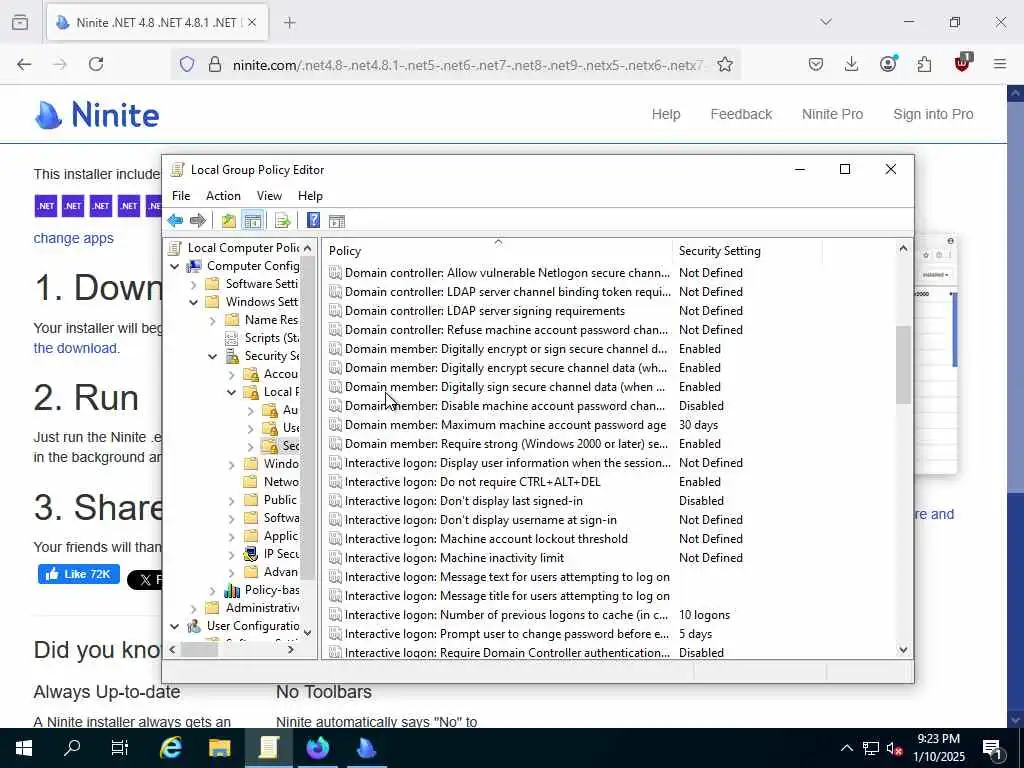Click Firefox reload page icon
Image resolution: width=1024 pixels, height=768 pixels.
(96, 64)
